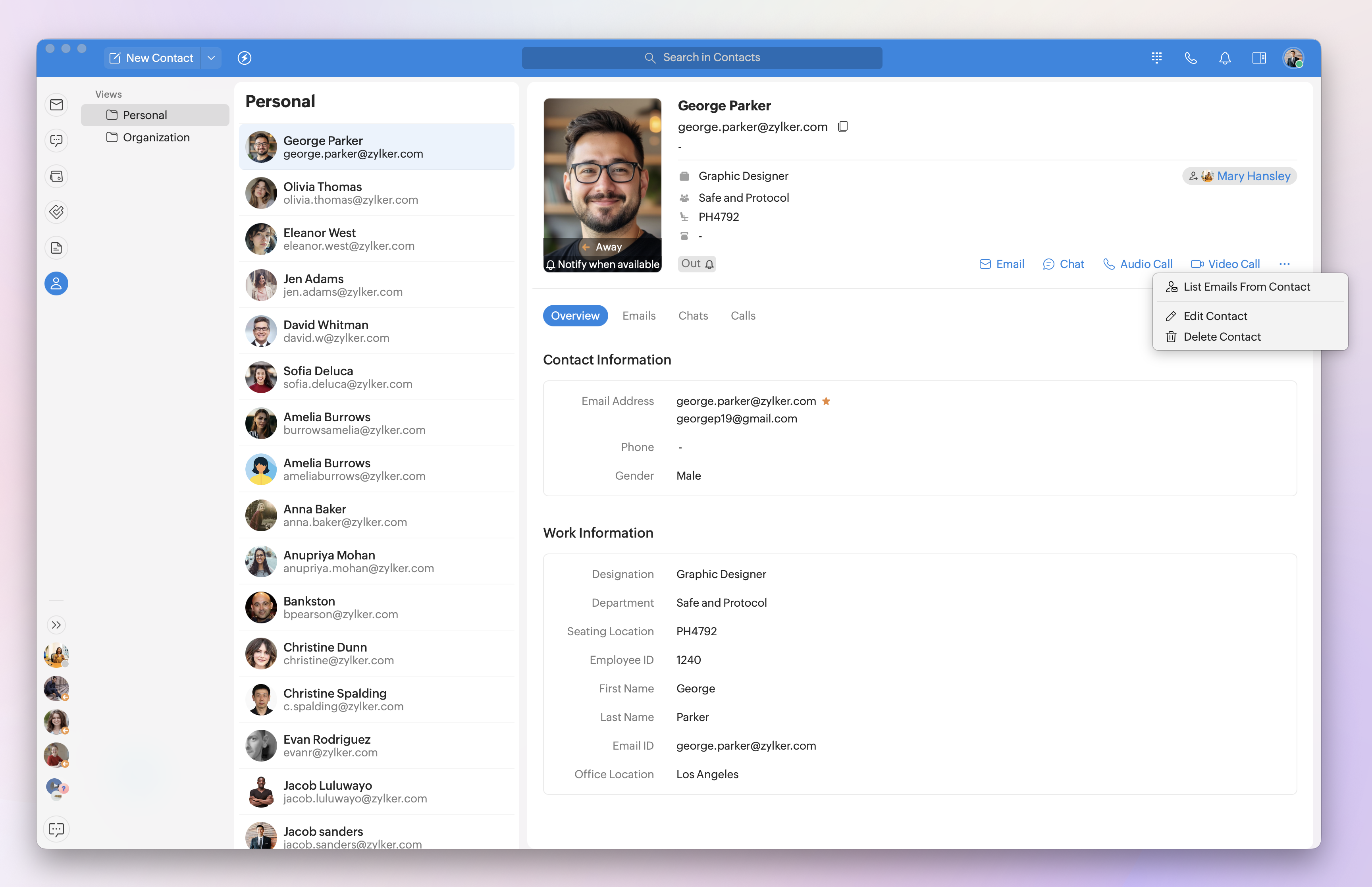The width and height of the screenshot is (1372, 887).
Task: Open the apps grid icon
Action: 1157,58
